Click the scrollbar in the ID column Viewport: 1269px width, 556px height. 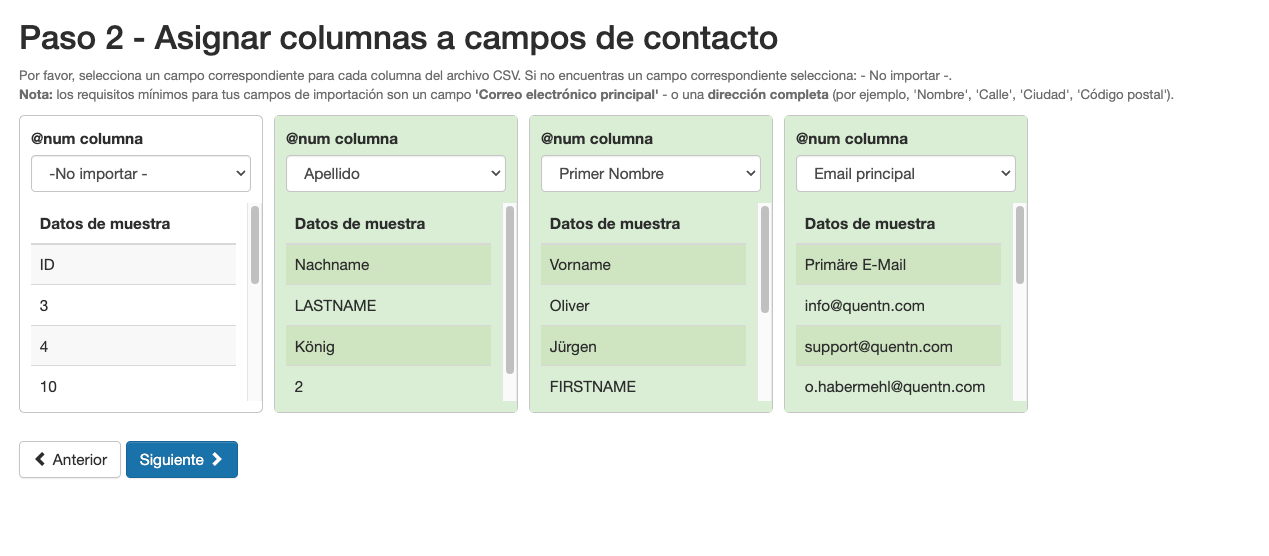coord(255,245)
